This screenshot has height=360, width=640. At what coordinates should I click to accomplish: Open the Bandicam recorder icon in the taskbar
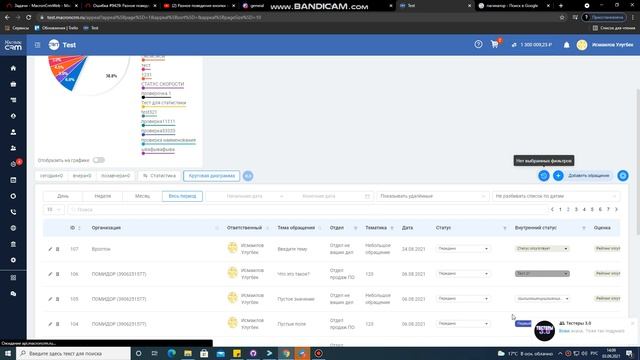click(319, 353)
